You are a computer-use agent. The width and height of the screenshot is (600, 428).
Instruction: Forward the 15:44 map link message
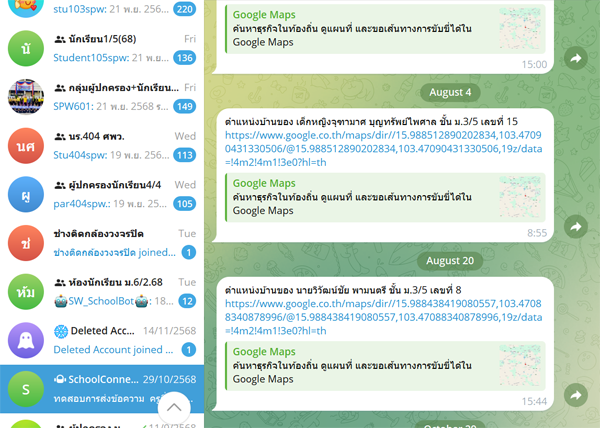[576, 396]
